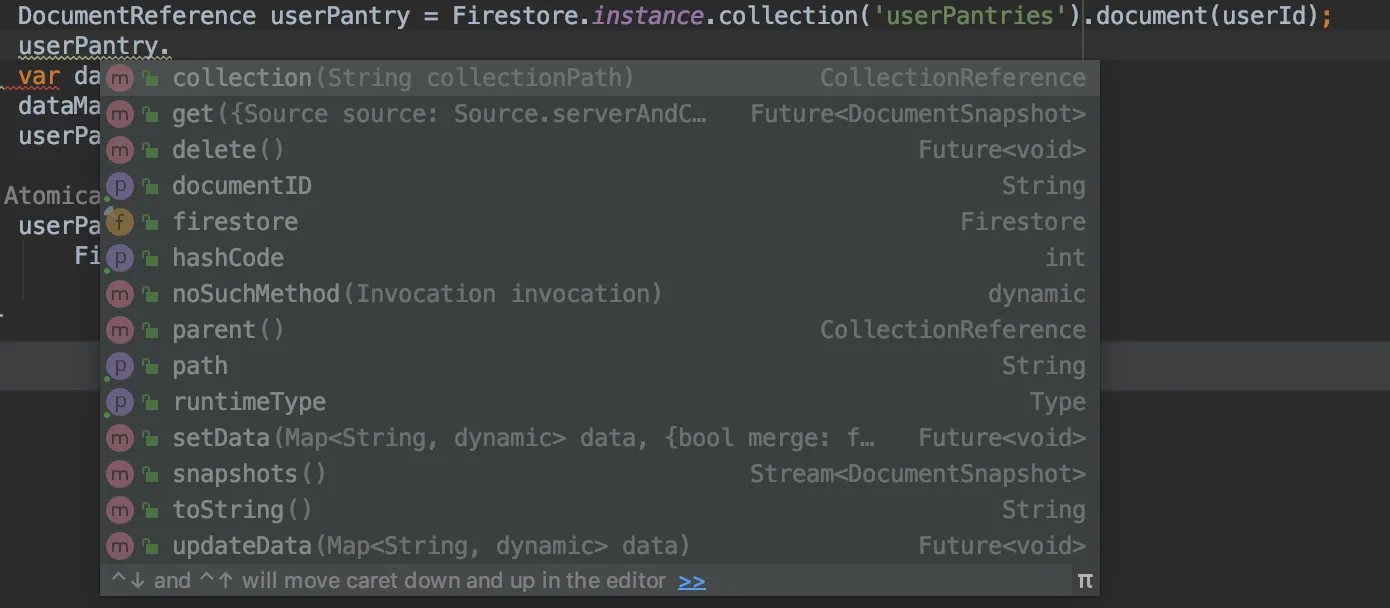The height and width of the screenshot is (608, 1390).
Task: Click the userPantry variable name in declaration
Action: [341, 17]
